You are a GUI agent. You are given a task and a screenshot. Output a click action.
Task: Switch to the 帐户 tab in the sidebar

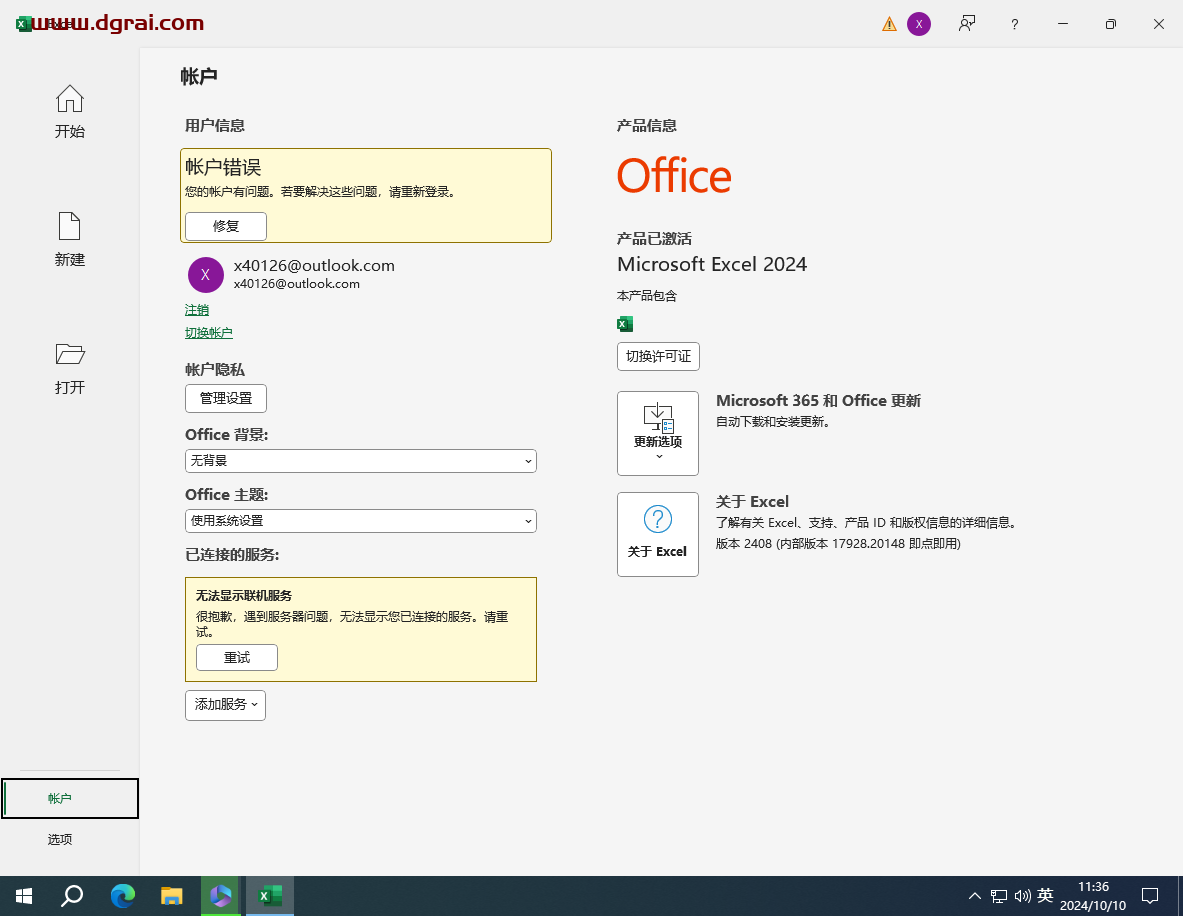coord(59,798)
